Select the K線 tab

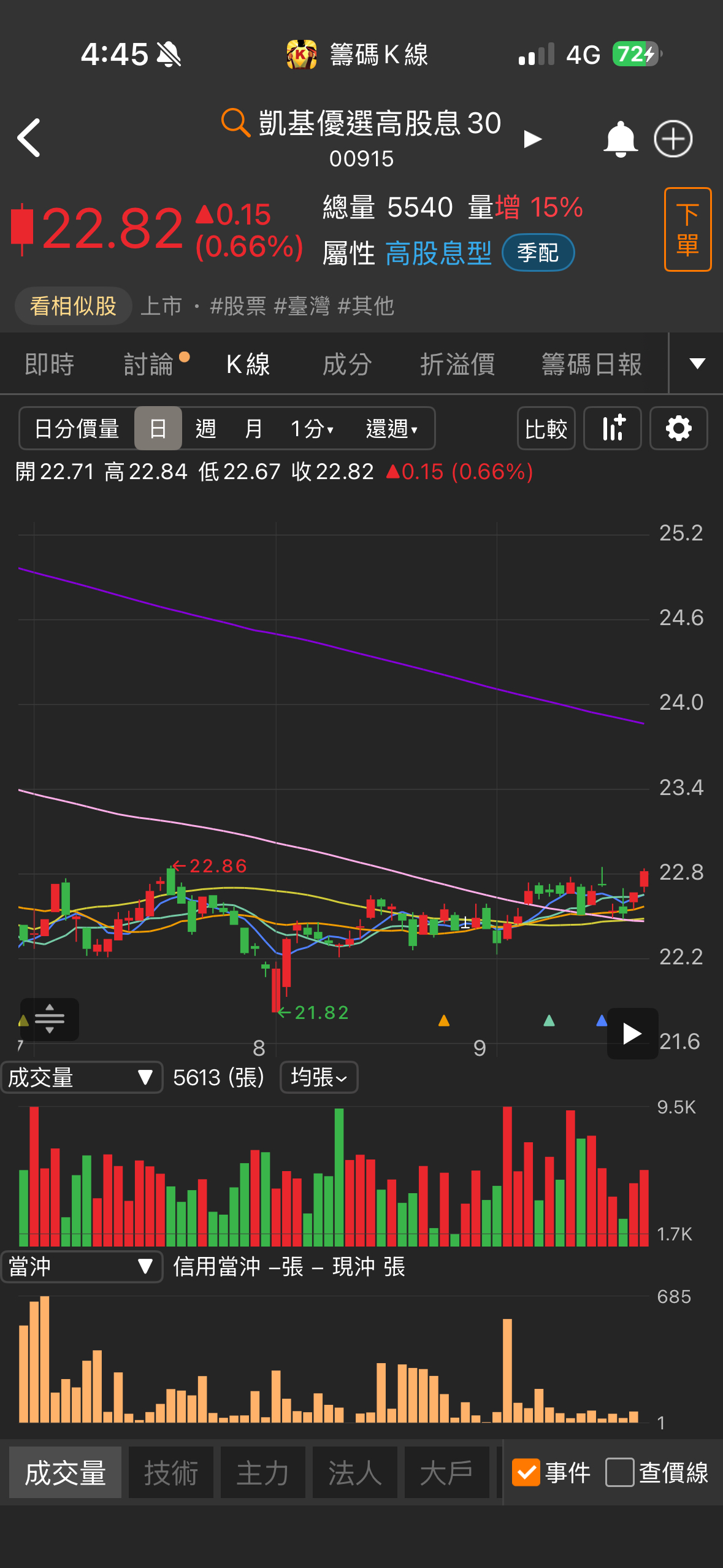pos(248,364)
